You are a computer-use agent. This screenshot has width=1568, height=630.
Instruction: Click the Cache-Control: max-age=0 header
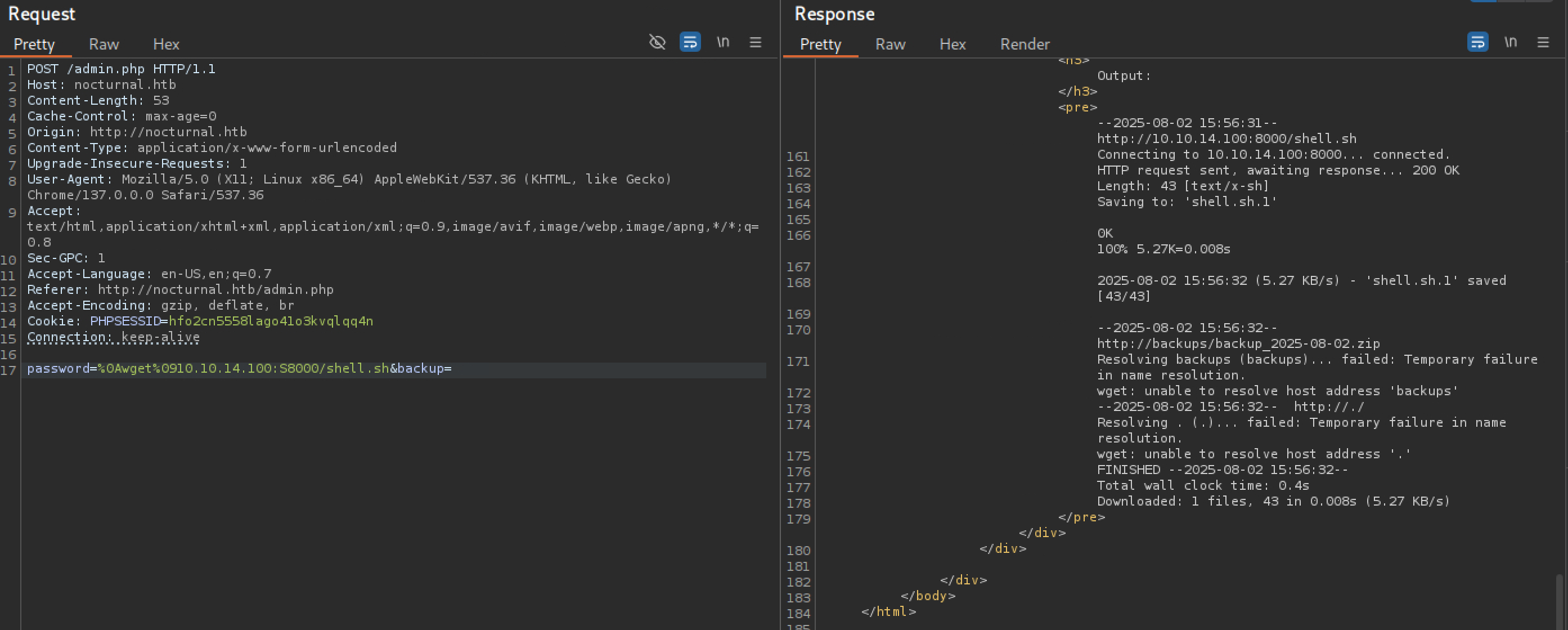click(122, 117)
